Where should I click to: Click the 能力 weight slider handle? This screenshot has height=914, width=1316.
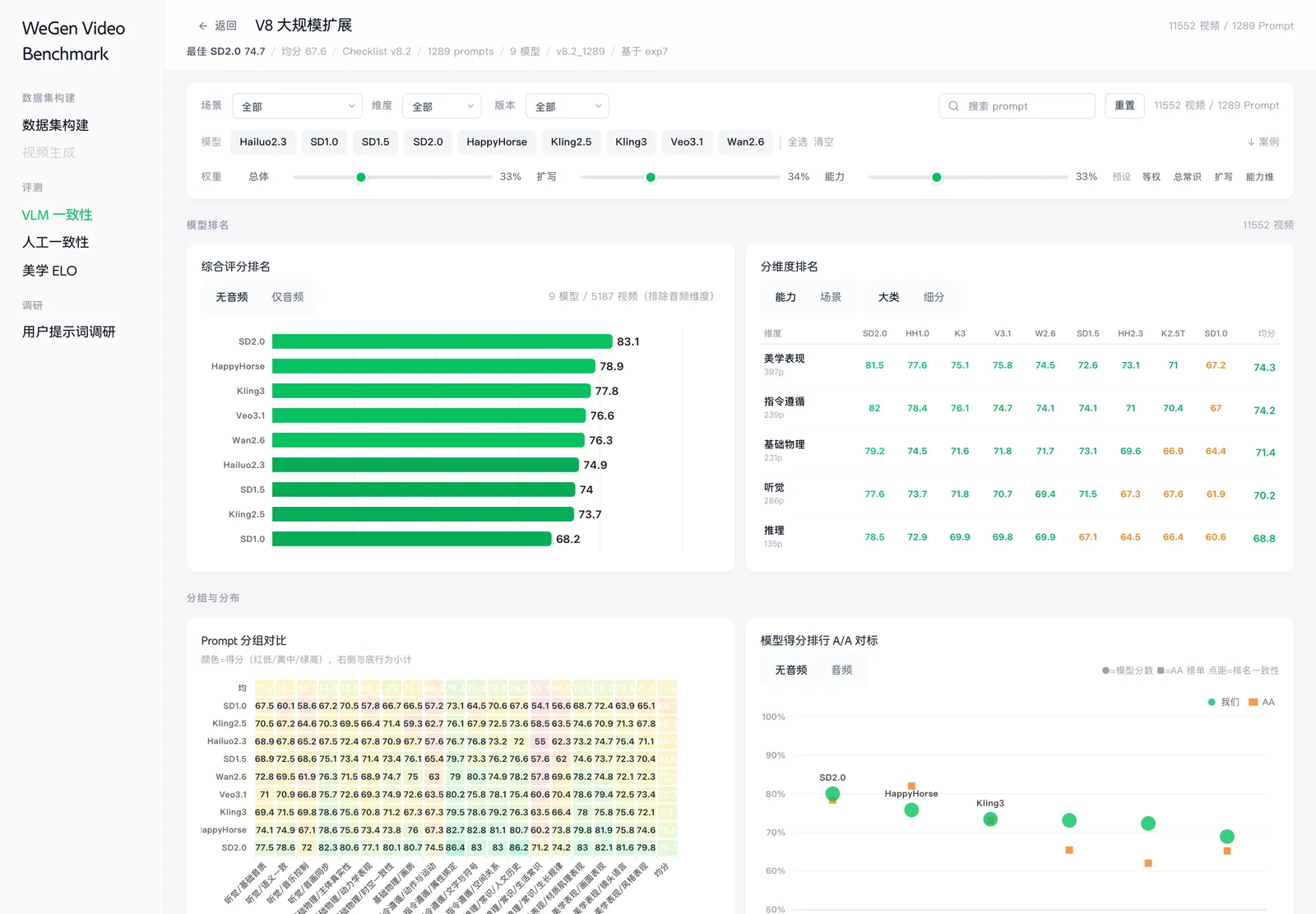(x=936, y=177)
